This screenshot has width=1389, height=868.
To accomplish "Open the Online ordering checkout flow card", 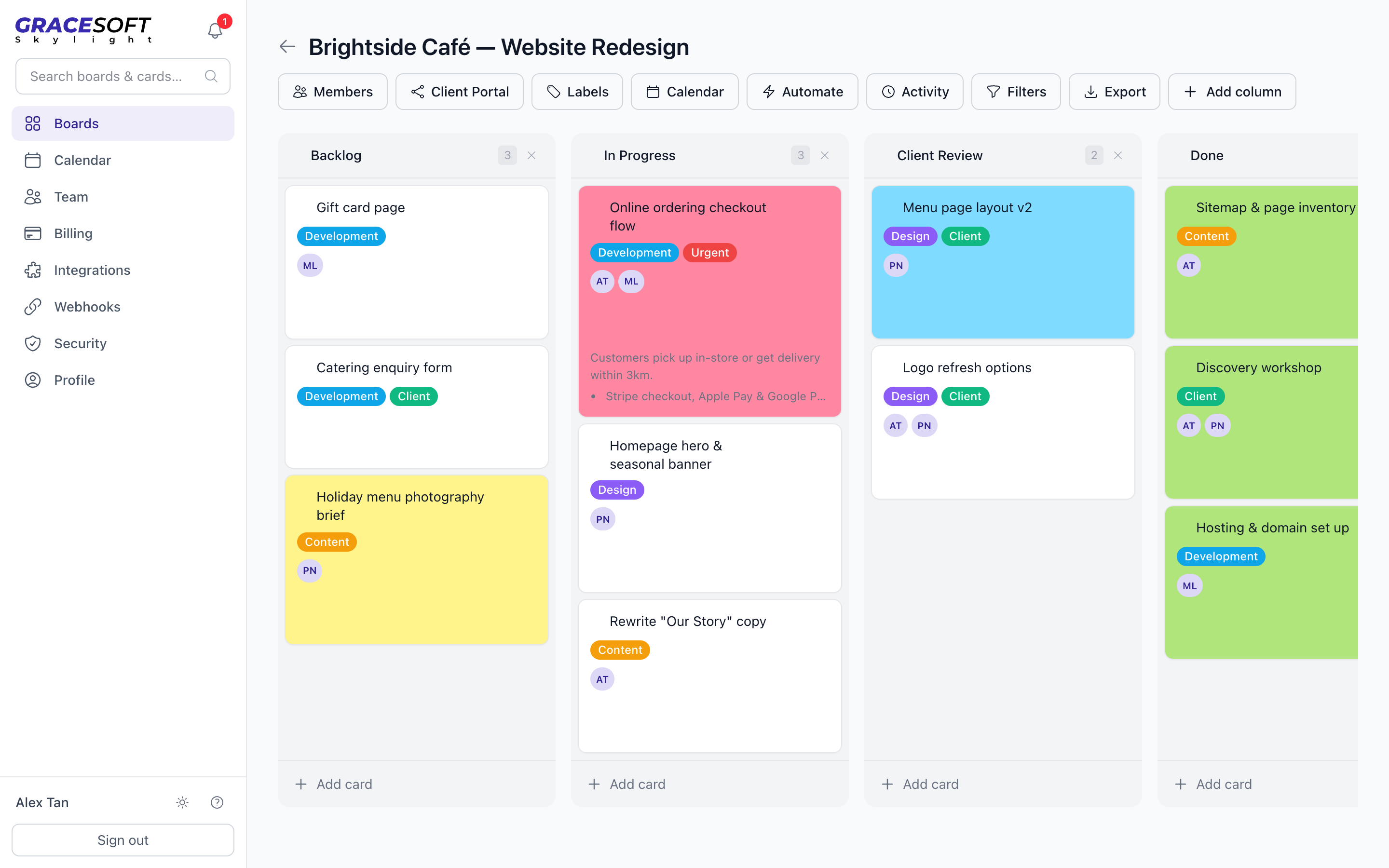I will [x=710, y=301].
